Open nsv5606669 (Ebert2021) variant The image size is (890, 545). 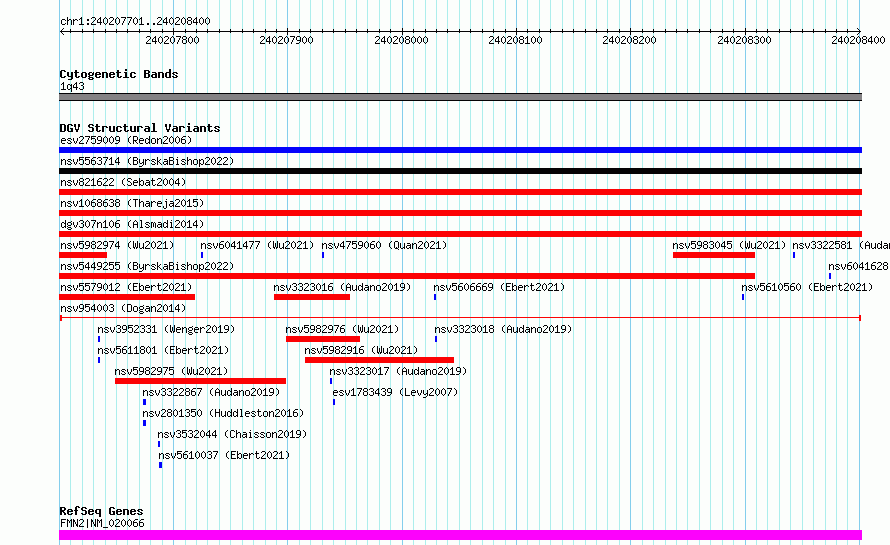499,287
